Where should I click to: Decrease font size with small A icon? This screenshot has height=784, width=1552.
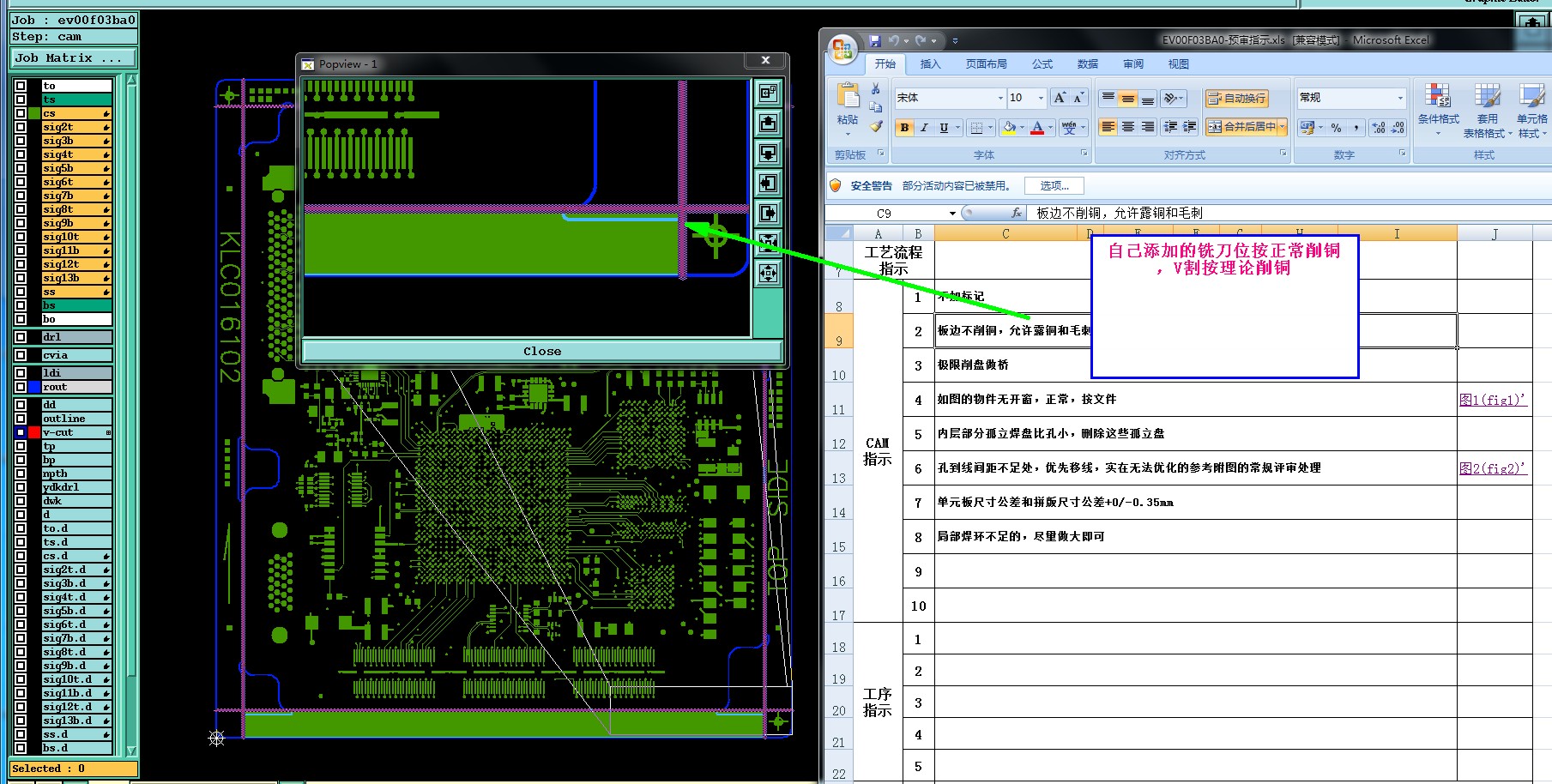(1078, 98)
